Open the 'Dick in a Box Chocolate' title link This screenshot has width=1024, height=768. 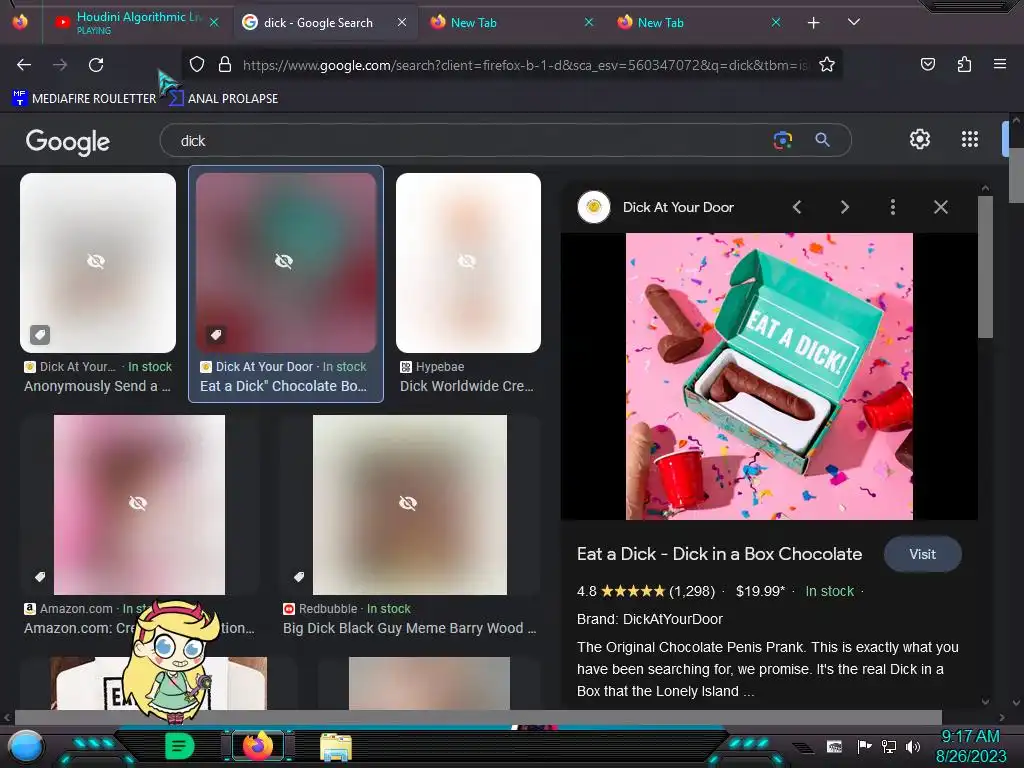(x=719, y=554)
